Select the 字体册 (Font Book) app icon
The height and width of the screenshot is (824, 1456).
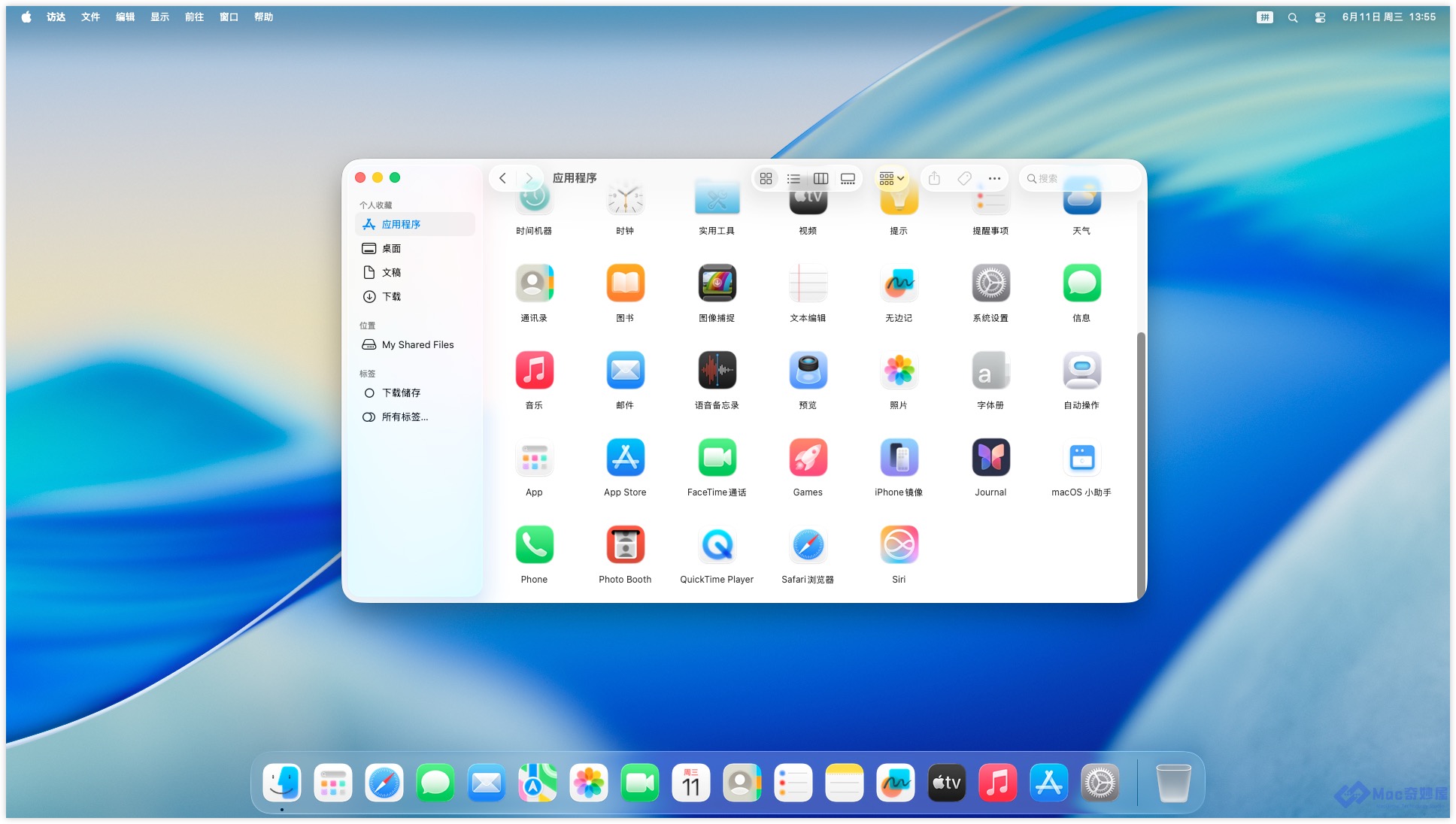point(990,371)
